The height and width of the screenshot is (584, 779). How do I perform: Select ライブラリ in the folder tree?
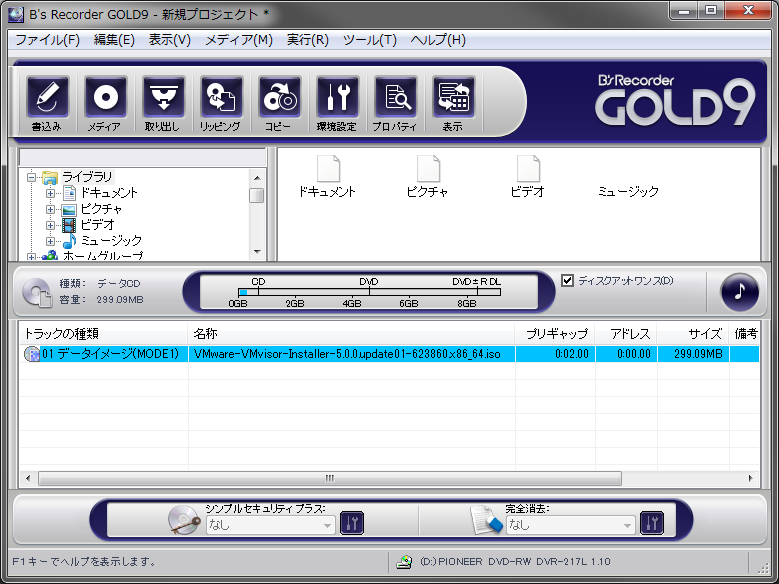[87, 177]
